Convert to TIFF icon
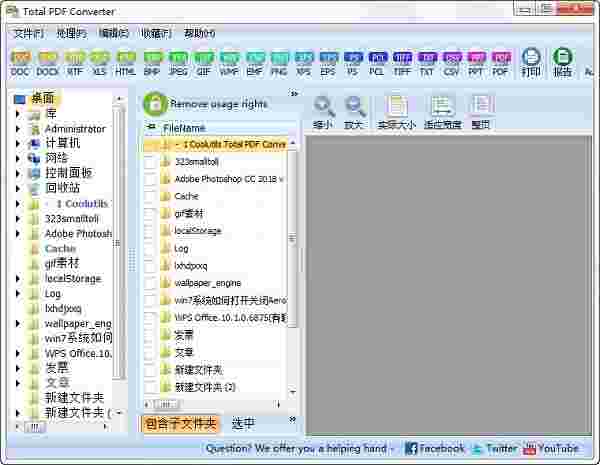The height and width of the screenshot is (465, 600). (402, 63)
